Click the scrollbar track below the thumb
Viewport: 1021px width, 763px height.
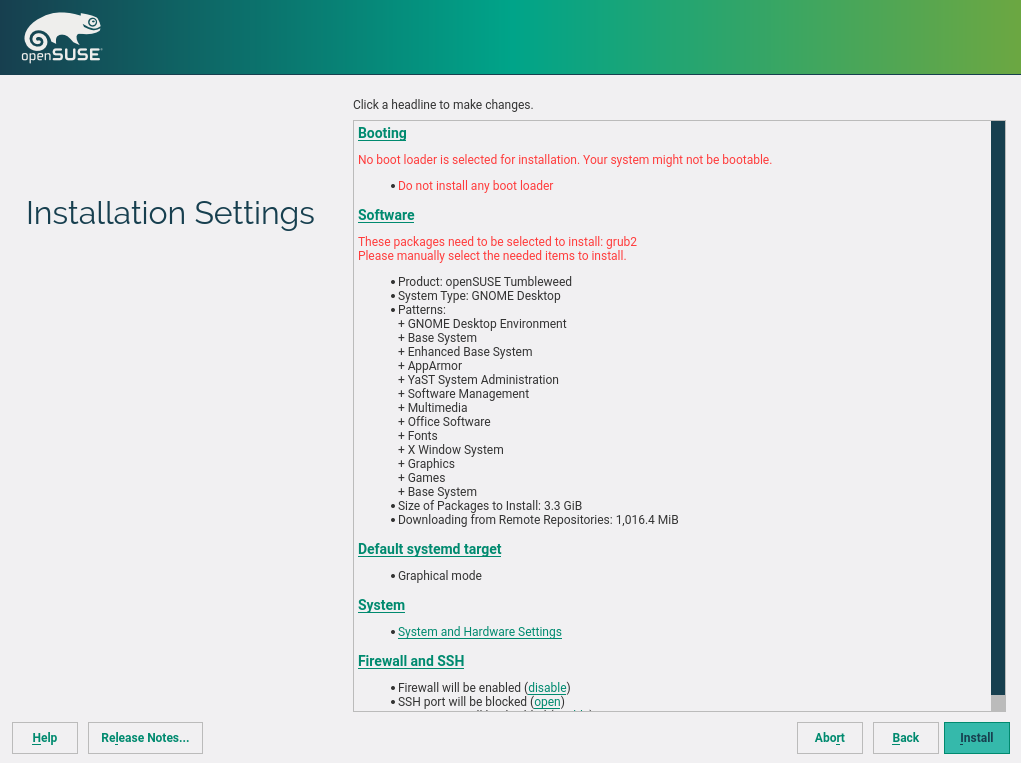(997, 702)
